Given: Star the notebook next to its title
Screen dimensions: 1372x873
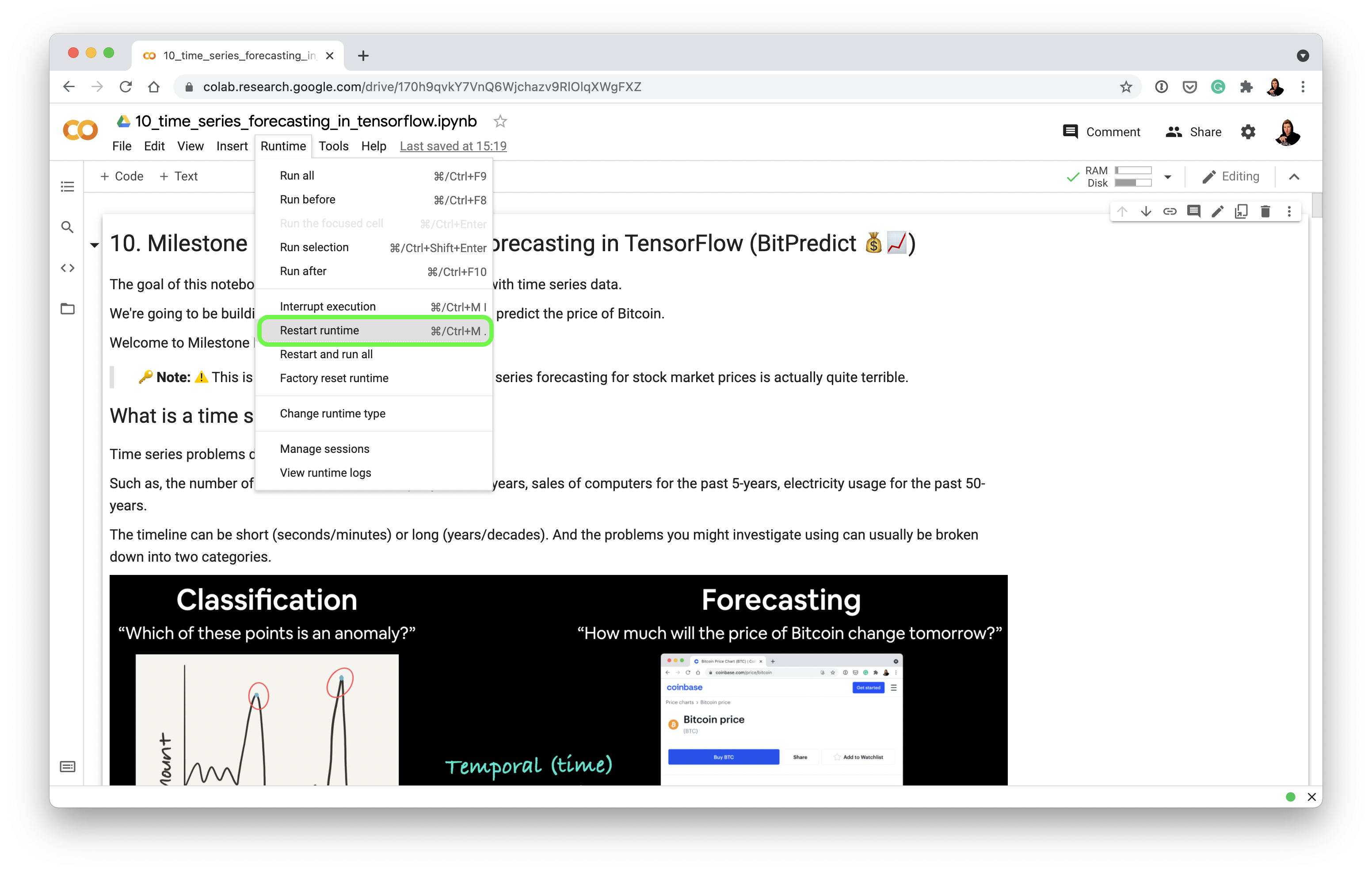Looking at the screenshot, I should [x=499, y=121].
